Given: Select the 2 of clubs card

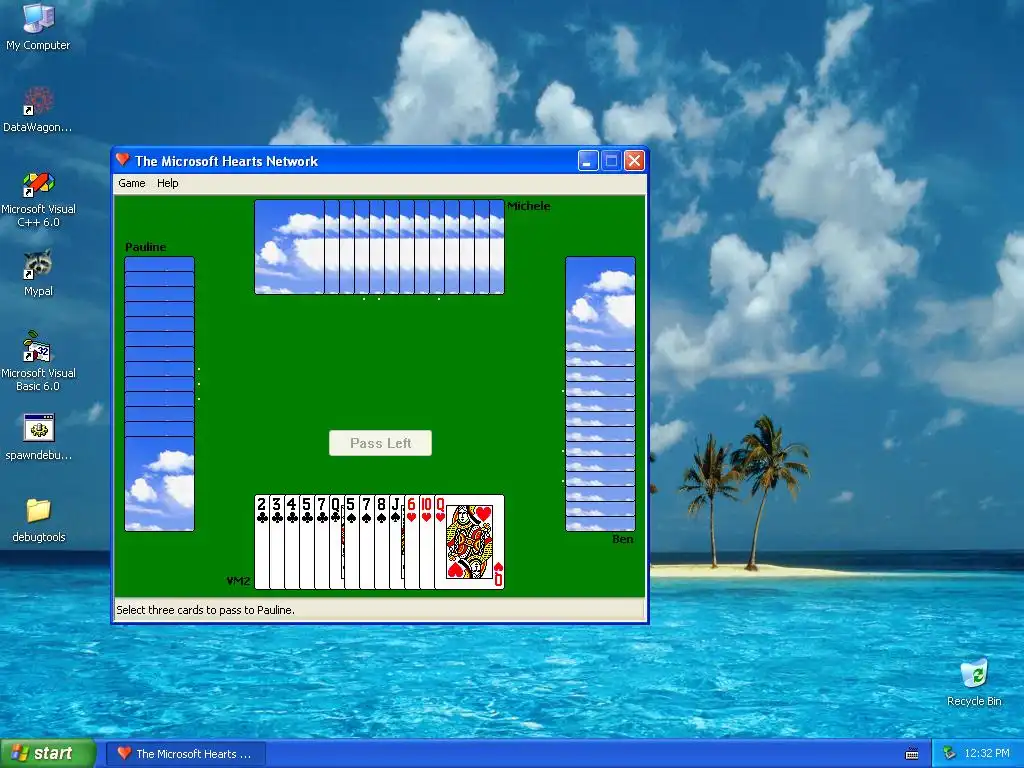Looking at the screenshot, I should coord(262,542).
